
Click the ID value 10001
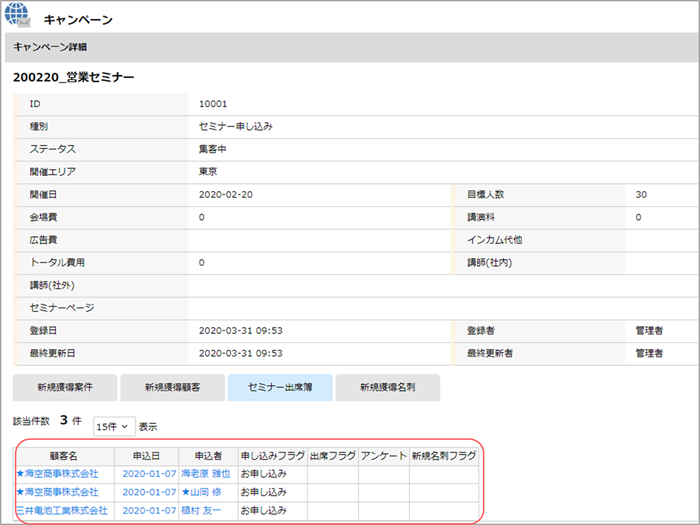pyautogui.click(x=213, y=104)
